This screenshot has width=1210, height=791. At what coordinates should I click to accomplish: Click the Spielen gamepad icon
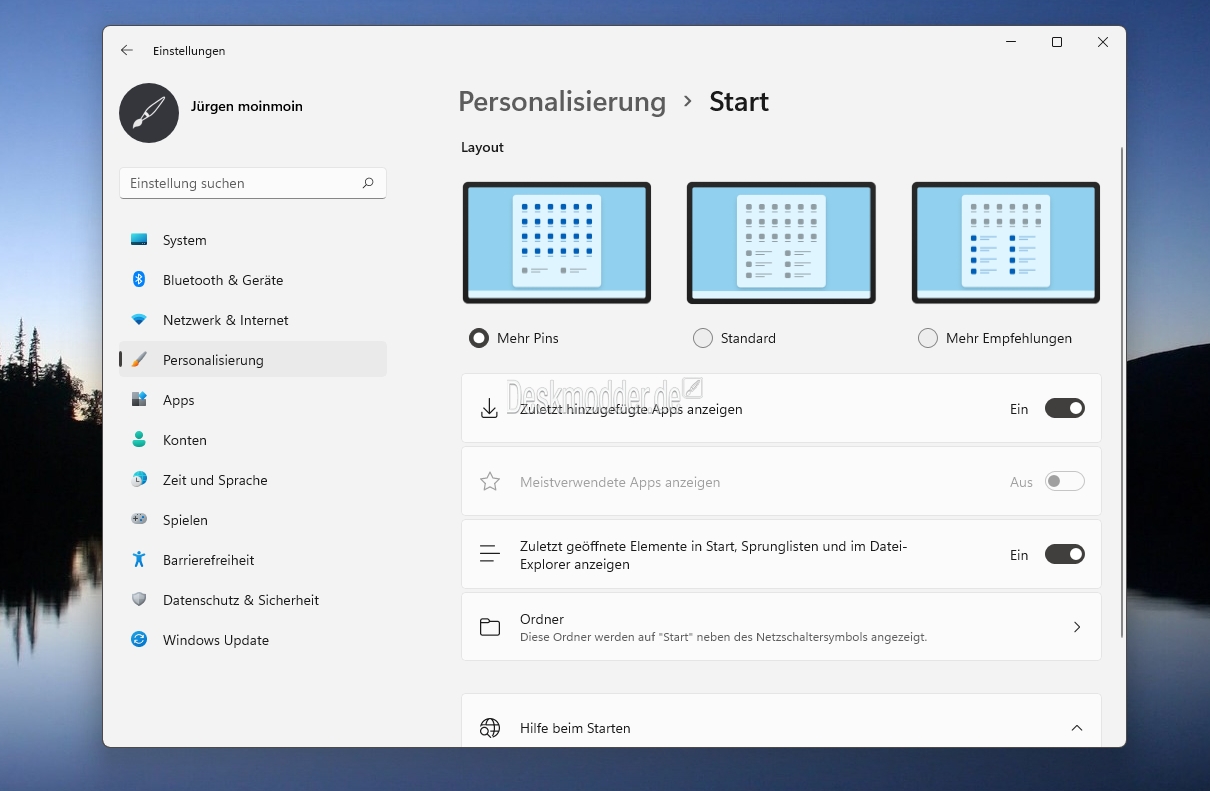139,520
